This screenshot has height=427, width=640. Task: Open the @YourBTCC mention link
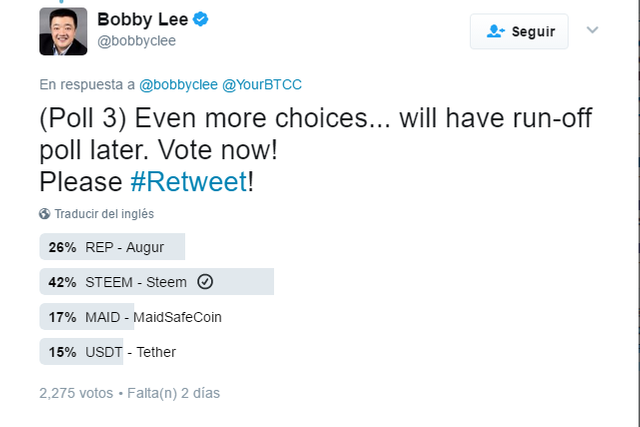click(x=262, y=85)
